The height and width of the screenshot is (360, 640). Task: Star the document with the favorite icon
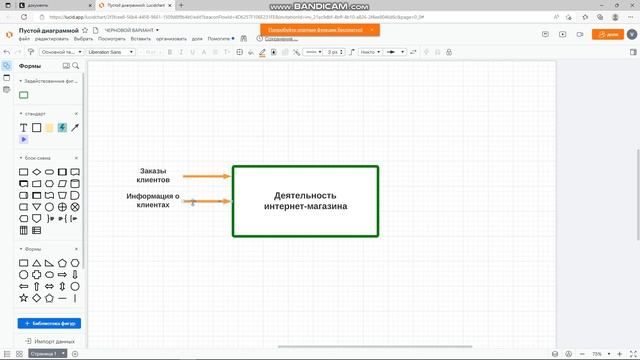tap(85, 30)
